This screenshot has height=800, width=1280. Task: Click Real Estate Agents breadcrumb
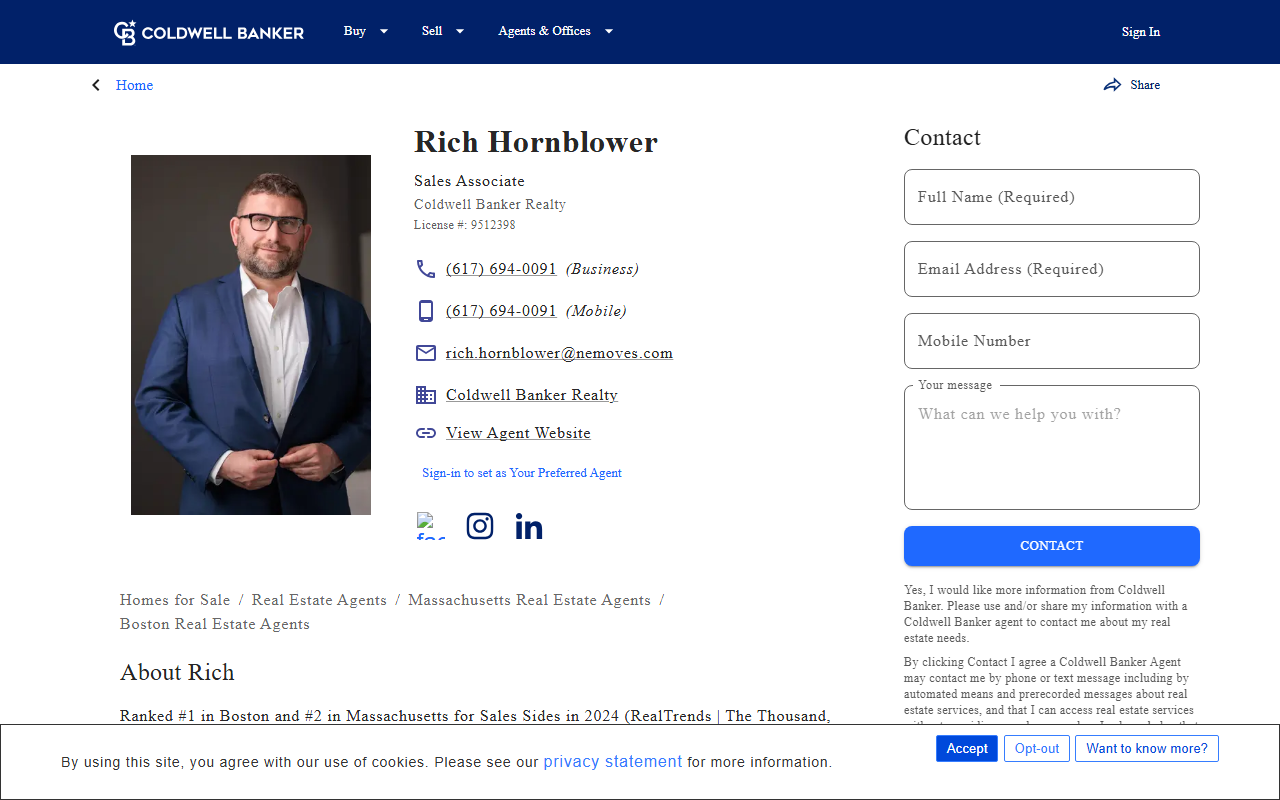tap(319, 600)
